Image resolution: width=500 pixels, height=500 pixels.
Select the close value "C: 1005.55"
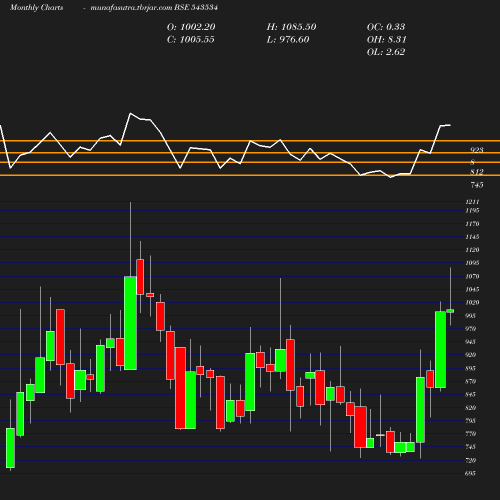click(x=191, y=40)
